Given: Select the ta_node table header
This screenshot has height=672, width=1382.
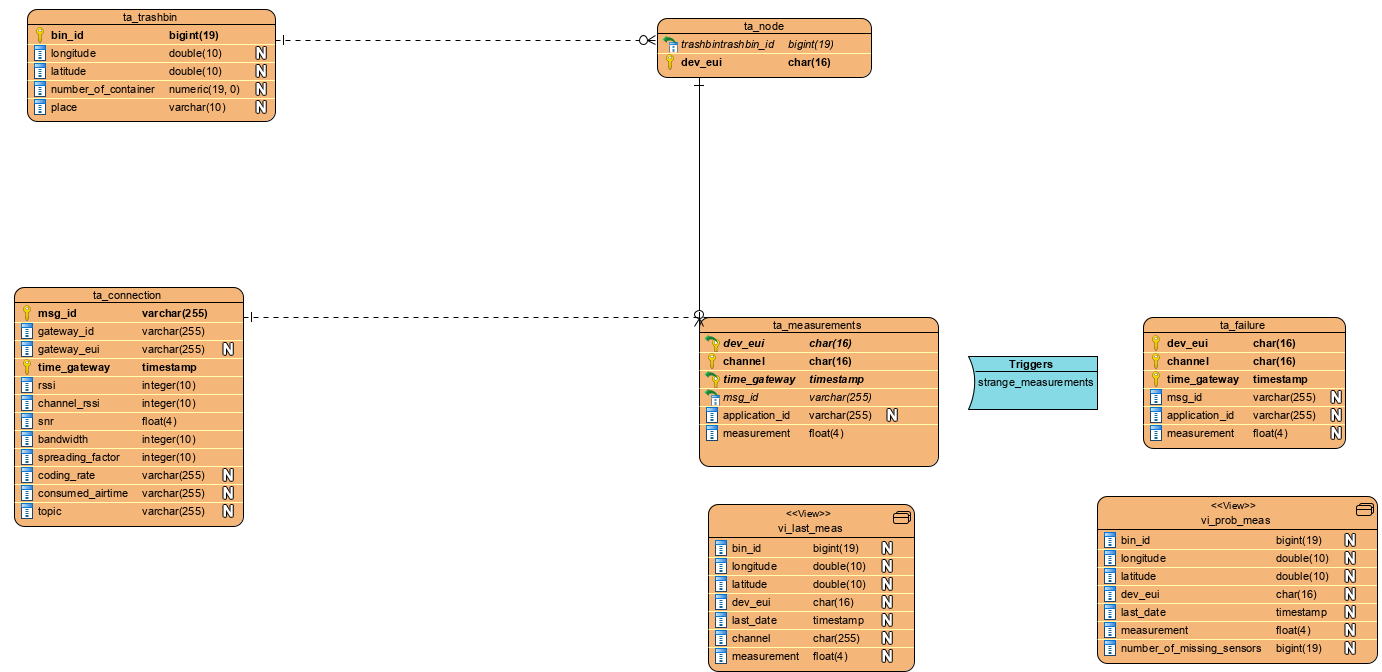Looking at the screenshot, I should point(764,26).
